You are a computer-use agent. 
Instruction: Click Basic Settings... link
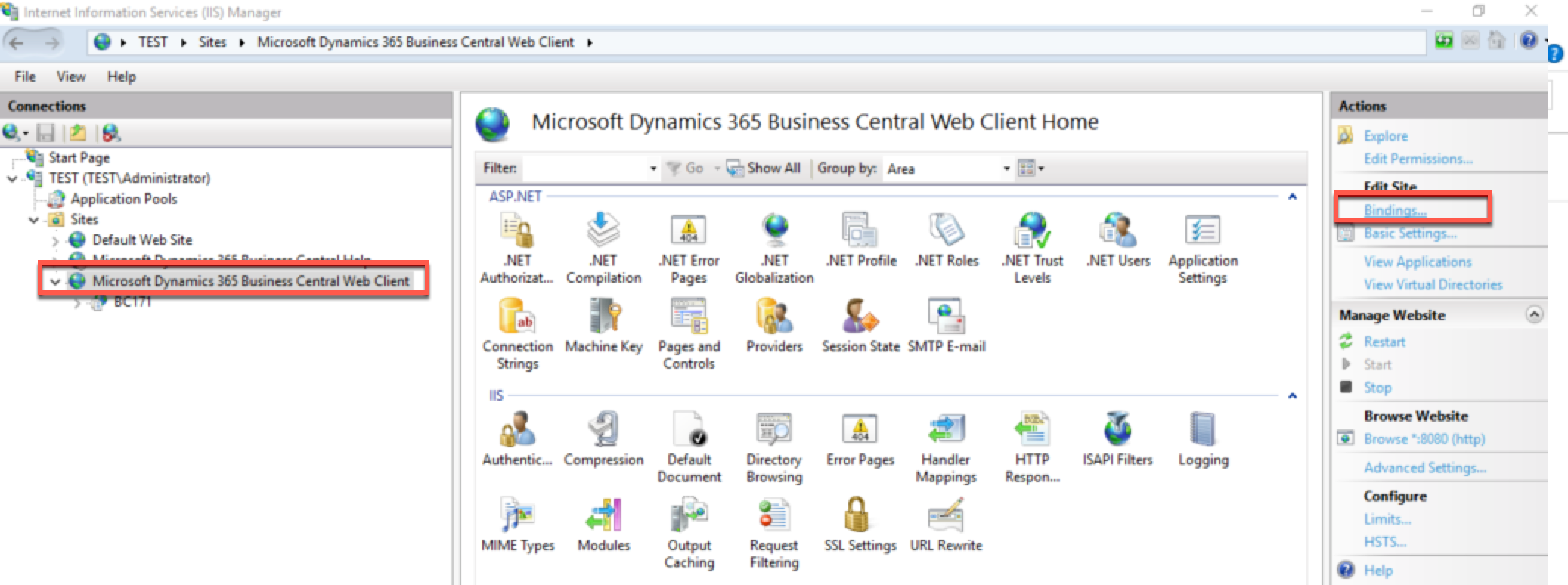click(x=1410, y=234)
